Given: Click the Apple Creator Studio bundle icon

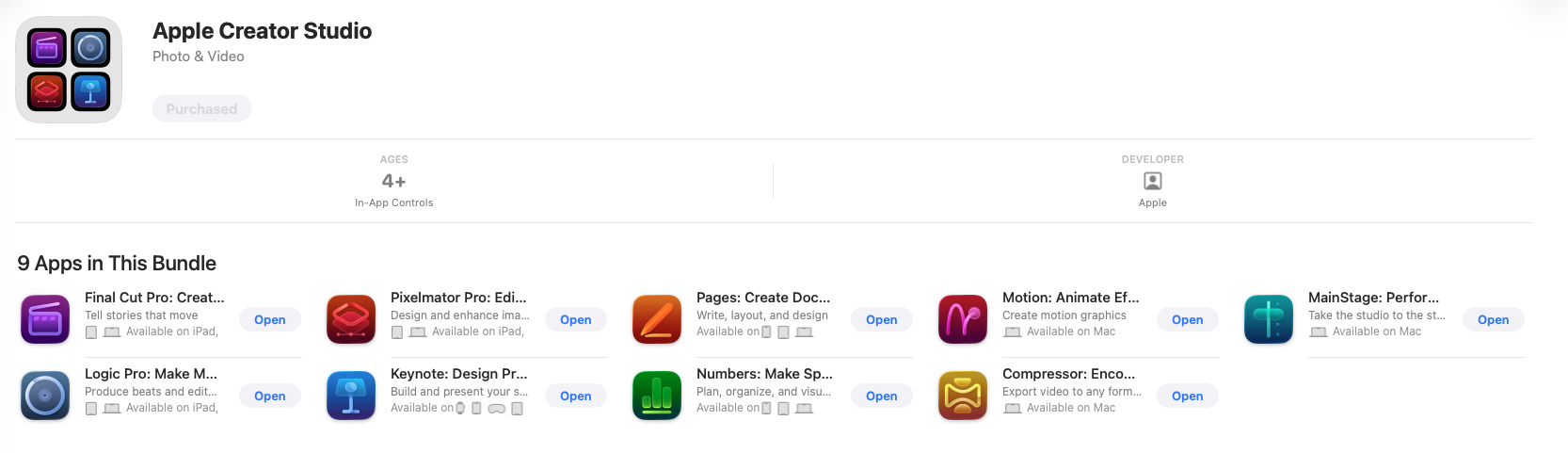Looking at the screenshot, I should [x=69, y=70].
